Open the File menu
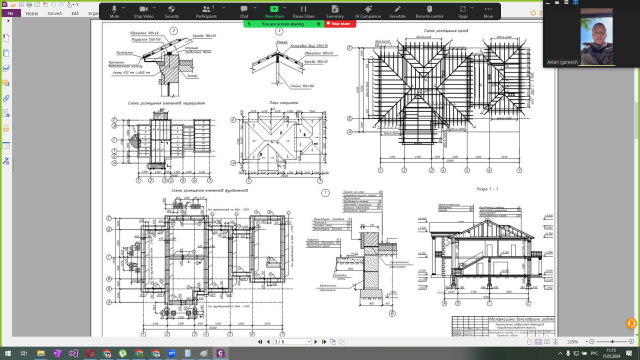This screenshot has width=640, height=360. [11, 13]
